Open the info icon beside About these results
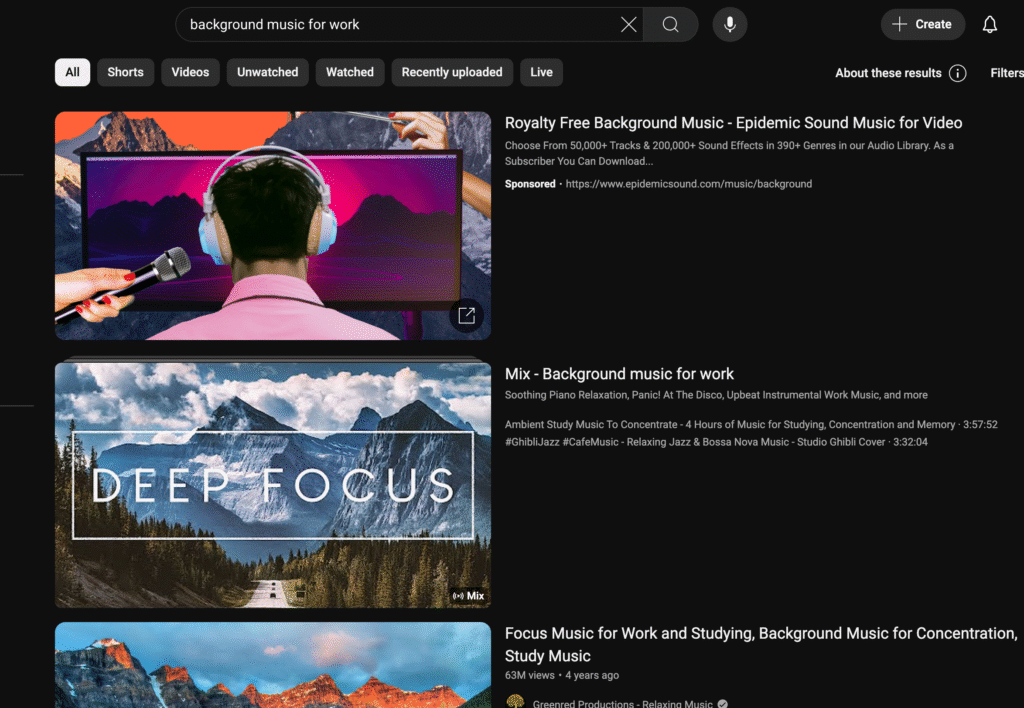 (957, 73)
